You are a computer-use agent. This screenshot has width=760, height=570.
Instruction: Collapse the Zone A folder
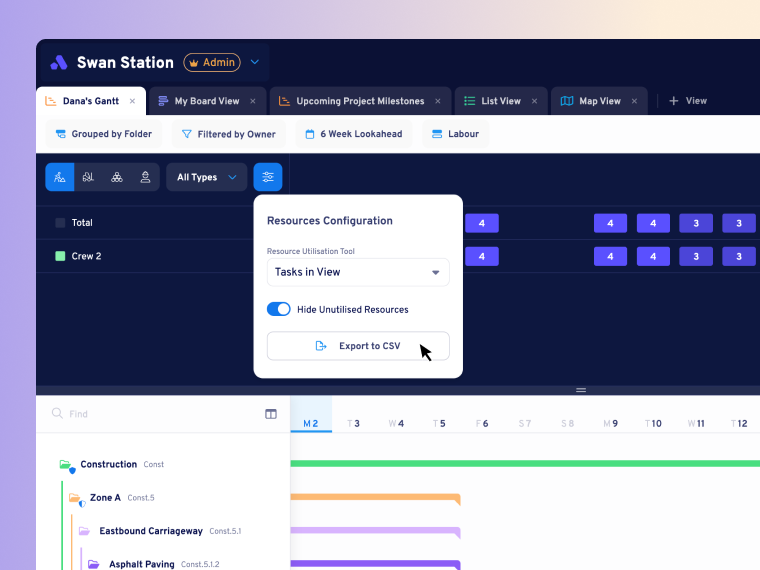tap(76, 498)
